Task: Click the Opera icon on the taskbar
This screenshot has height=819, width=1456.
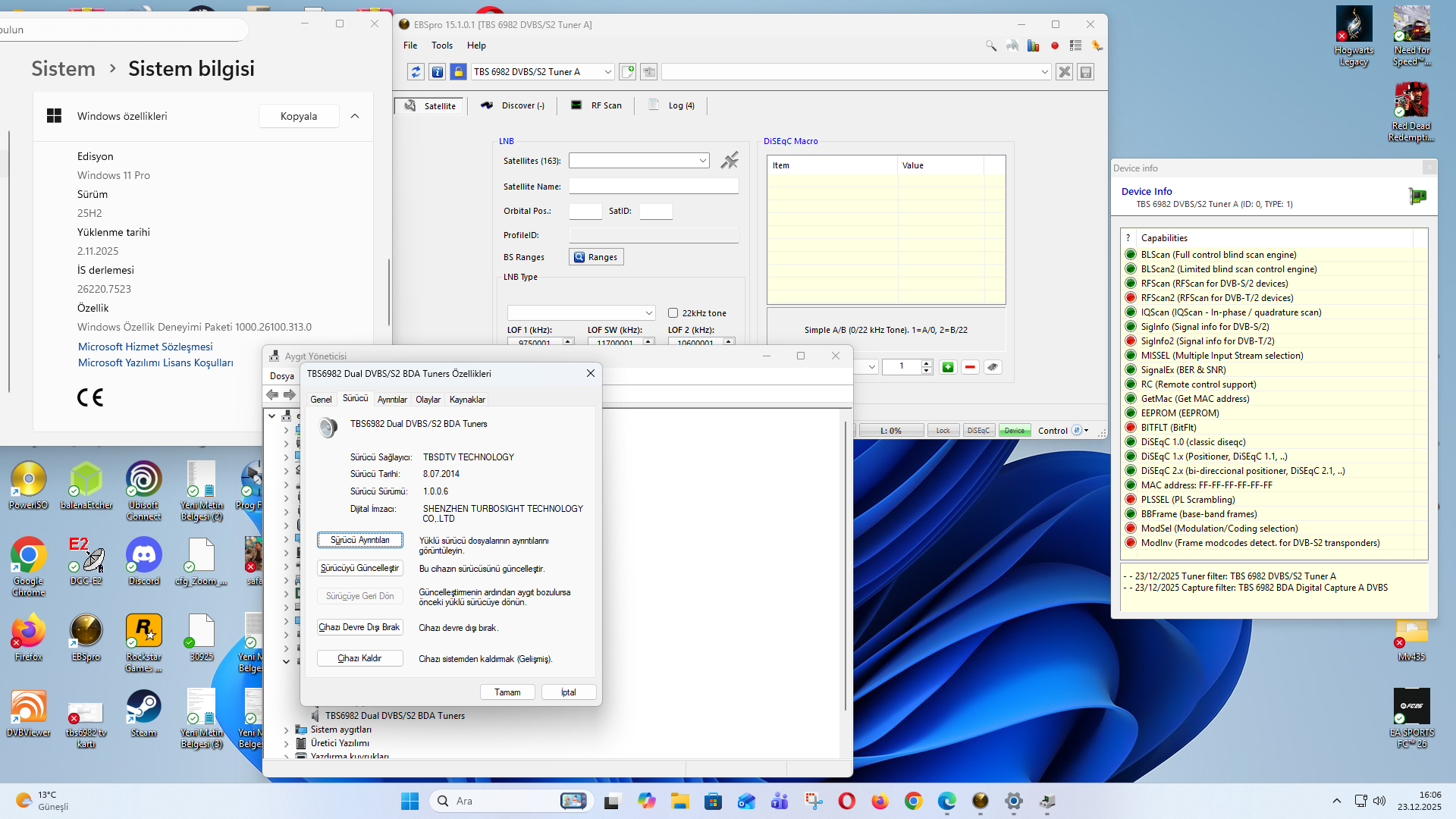Action: coord(846,801)
